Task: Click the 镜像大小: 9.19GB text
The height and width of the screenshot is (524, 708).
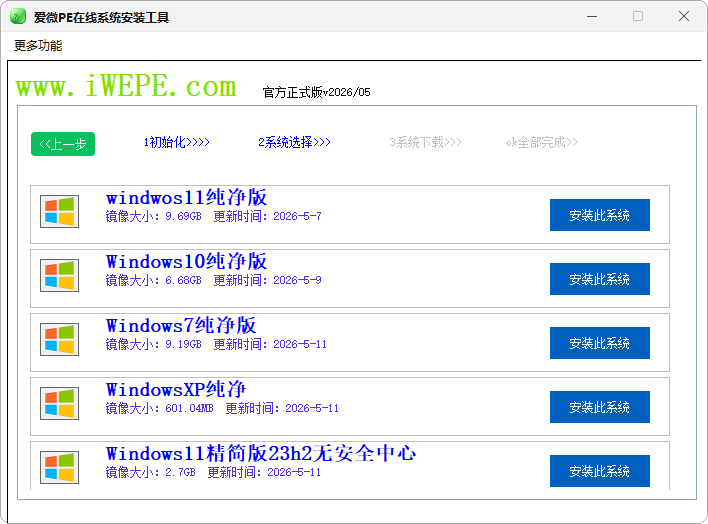Action: coord(154,345)
